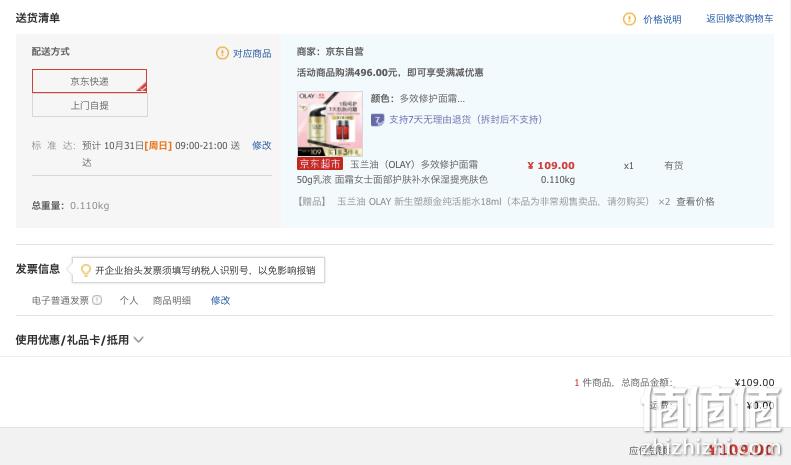Click the lightbulb tip icon in invoice notice
Image resolution: width=791 pixels, height=465 pixels.
[x=86, y=270]
